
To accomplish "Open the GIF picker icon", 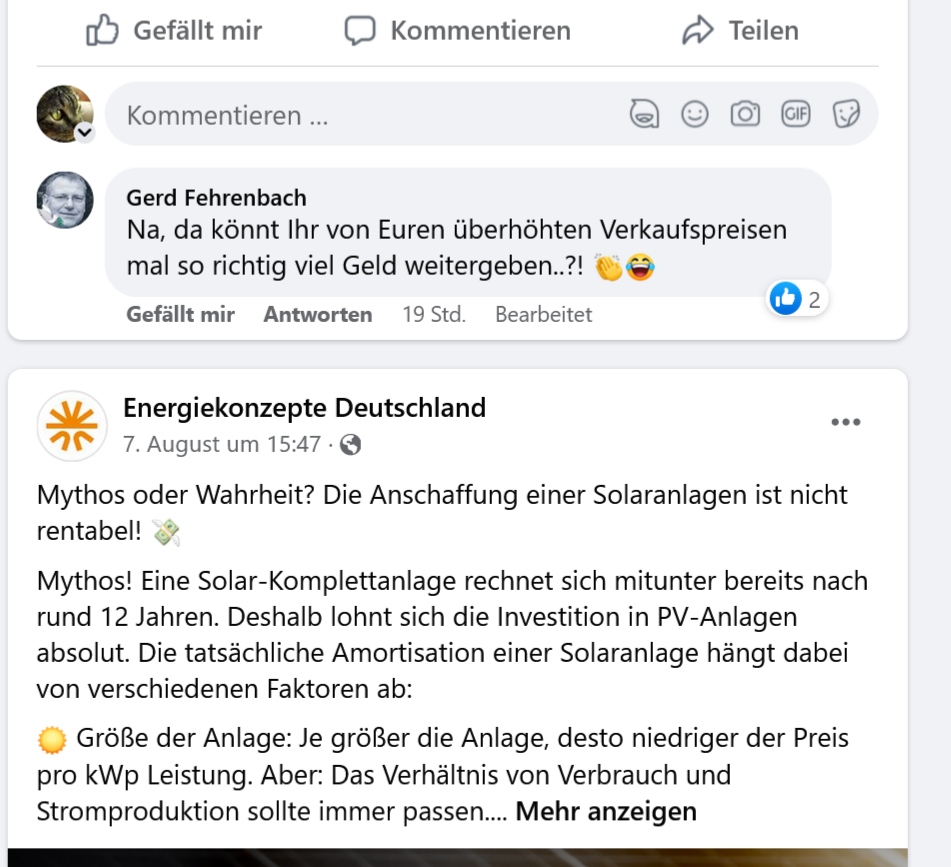I will 796,114.
